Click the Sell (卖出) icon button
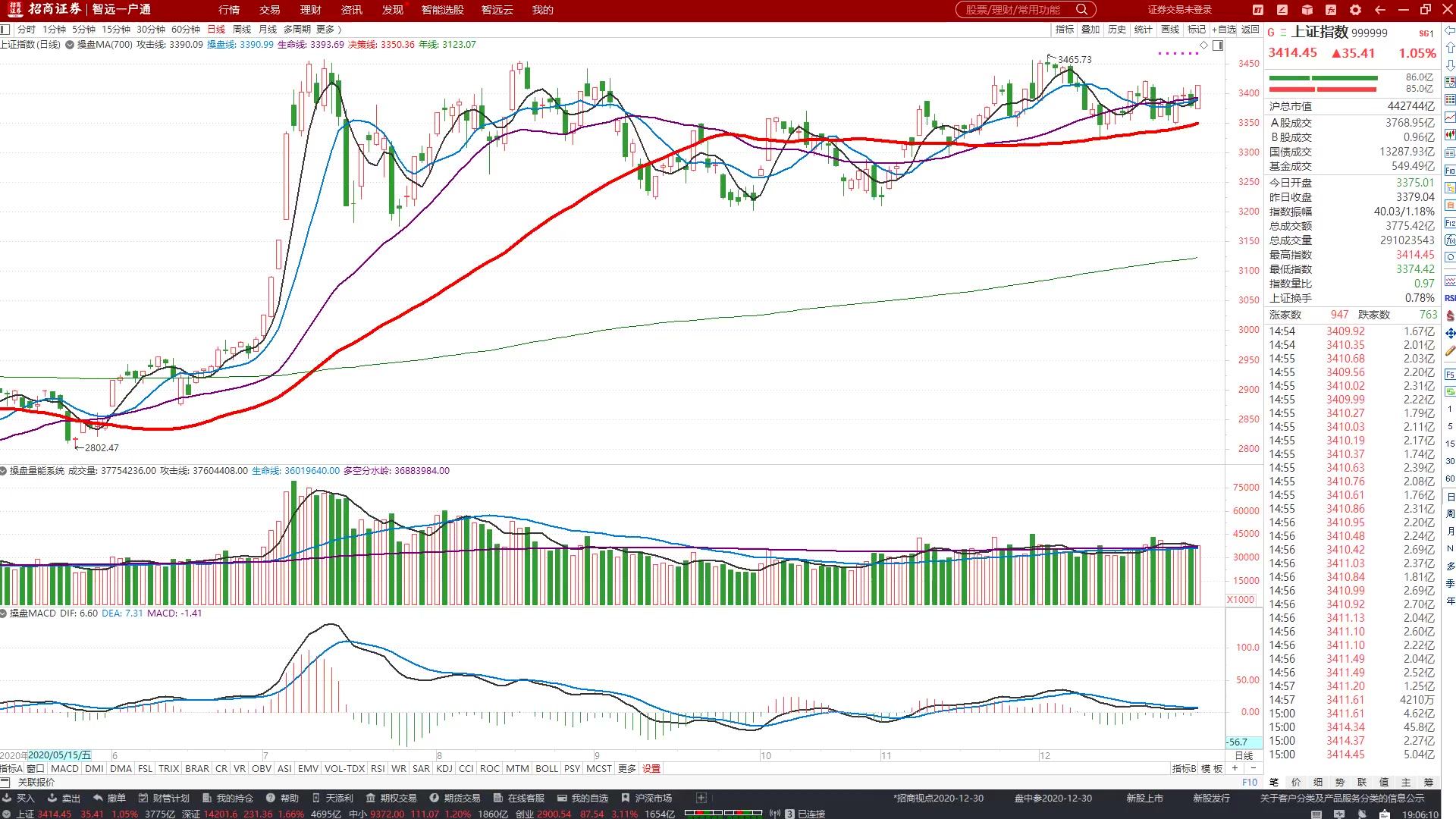 (x=64, y=798)
